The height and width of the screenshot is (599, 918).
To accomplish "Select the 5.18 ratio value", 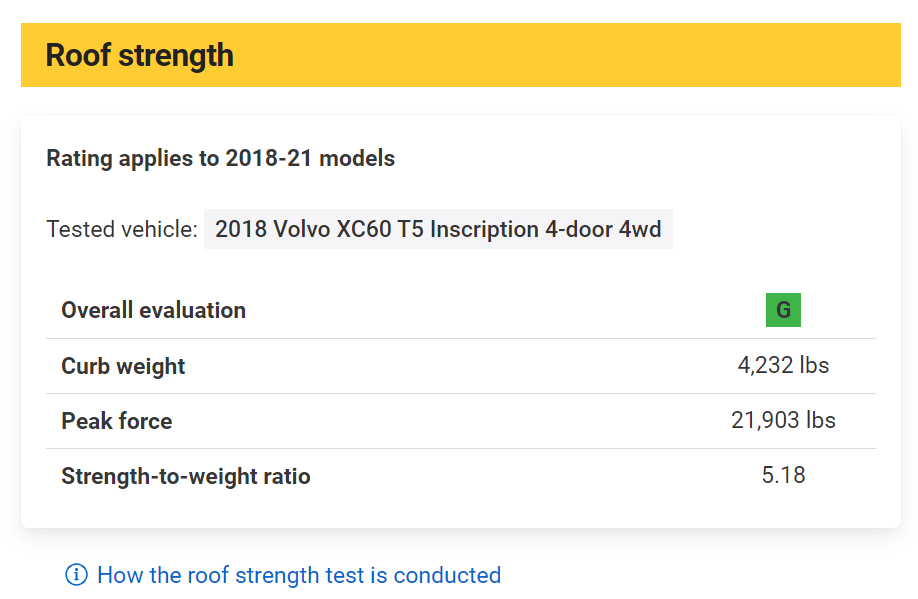I will coord(783,475).
